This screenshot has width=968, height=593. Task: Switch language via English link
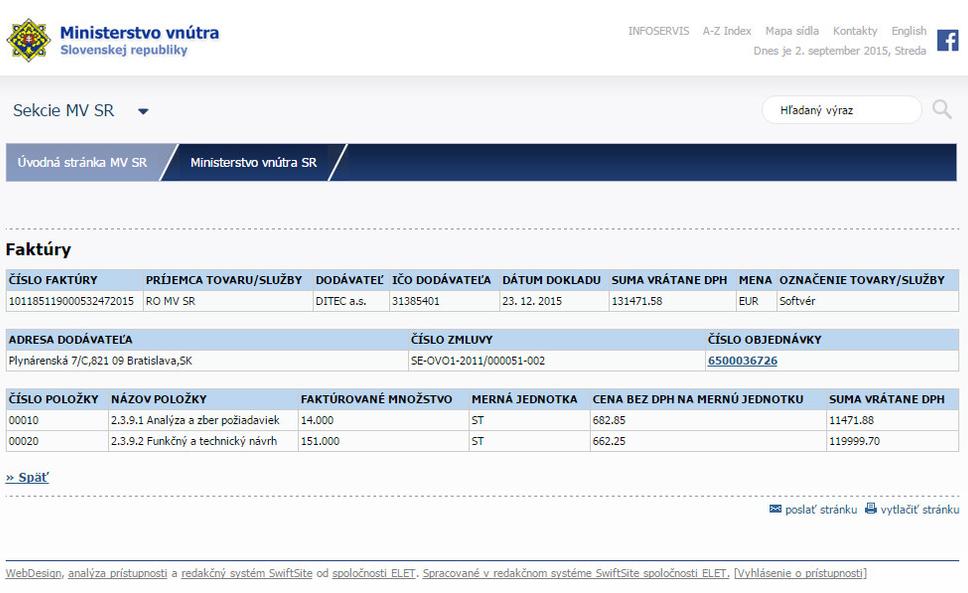tap(909, 31)
